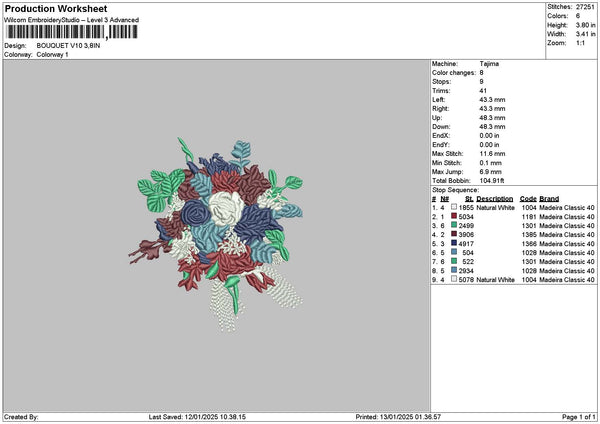Select the red swatch for code 1181
The image size is (600, 424).
454,216
